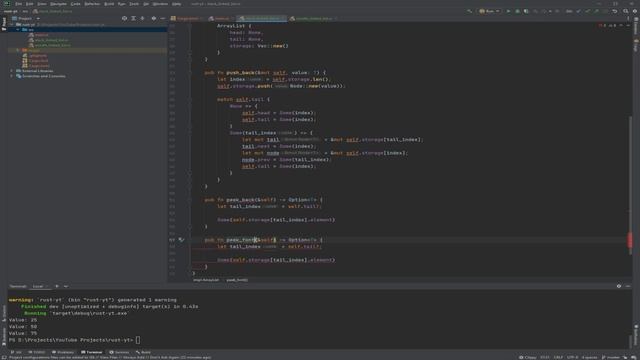Screen dimensions: 640x360
Task: Click the Git branch master widget in the status bar
Action: [611, 358]
